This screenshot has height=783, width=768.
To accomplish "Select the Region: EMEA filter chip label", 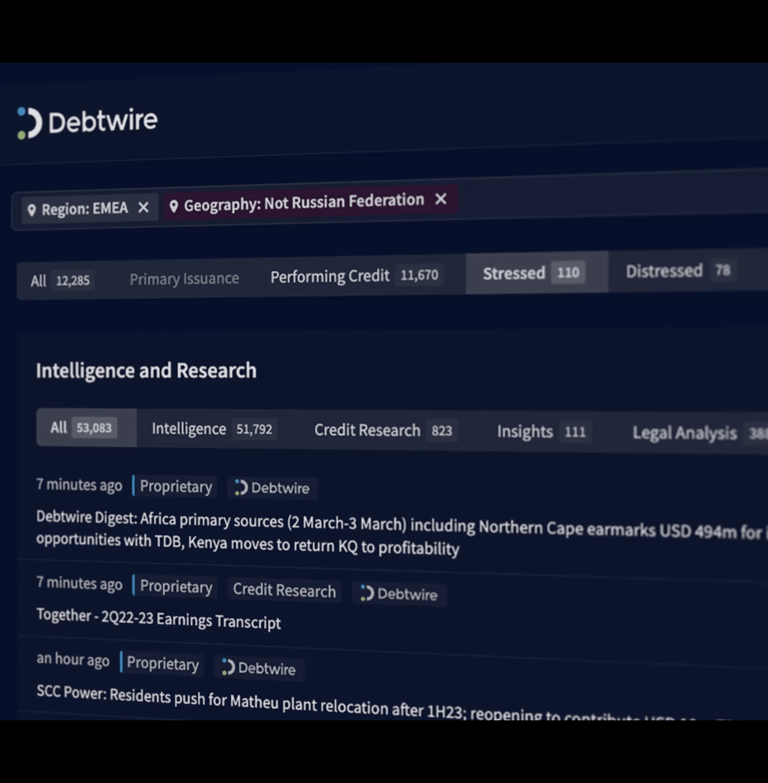I will [x=84, y=208].
